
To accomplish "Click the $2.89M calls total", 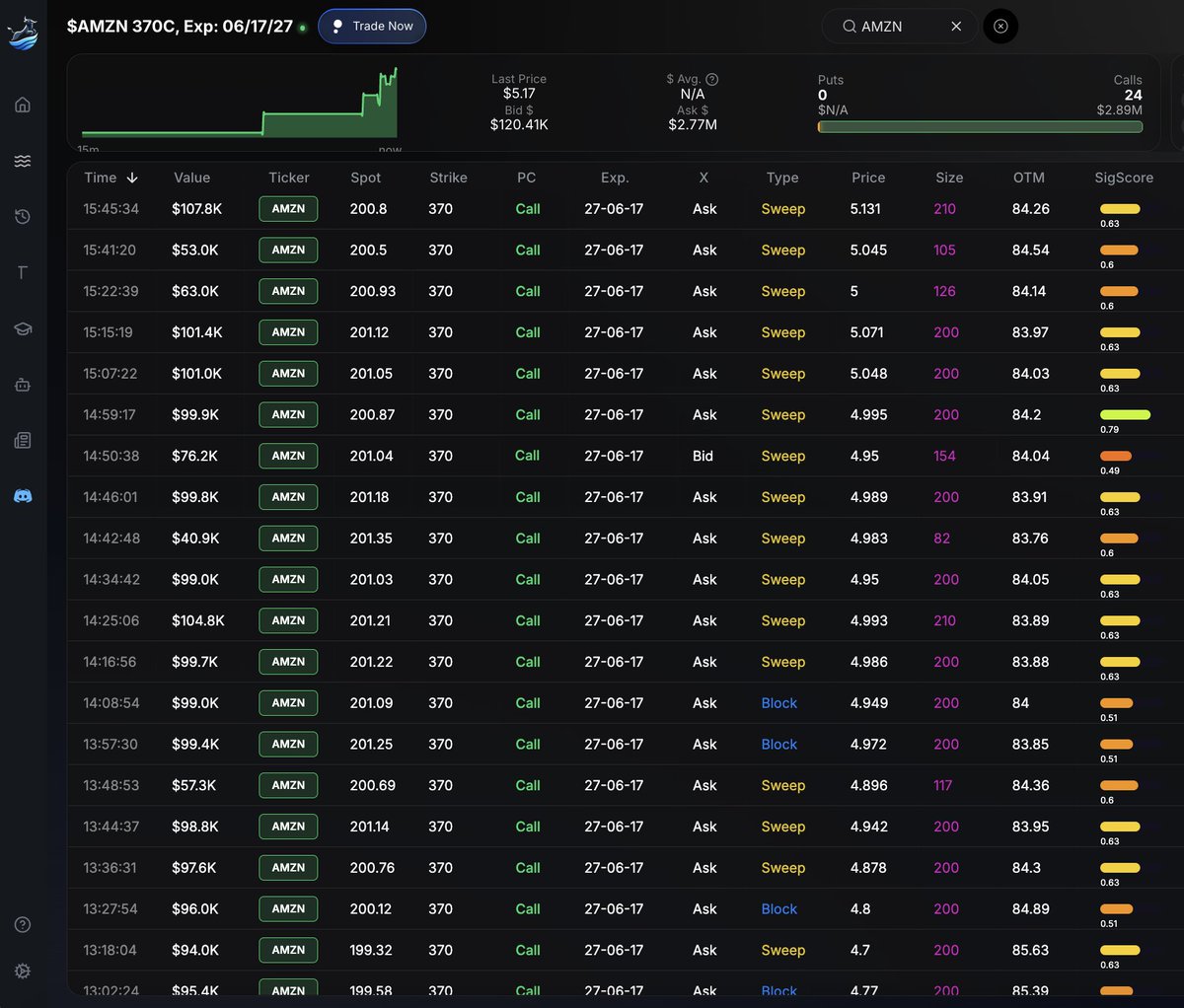I will click(1119, 110).
